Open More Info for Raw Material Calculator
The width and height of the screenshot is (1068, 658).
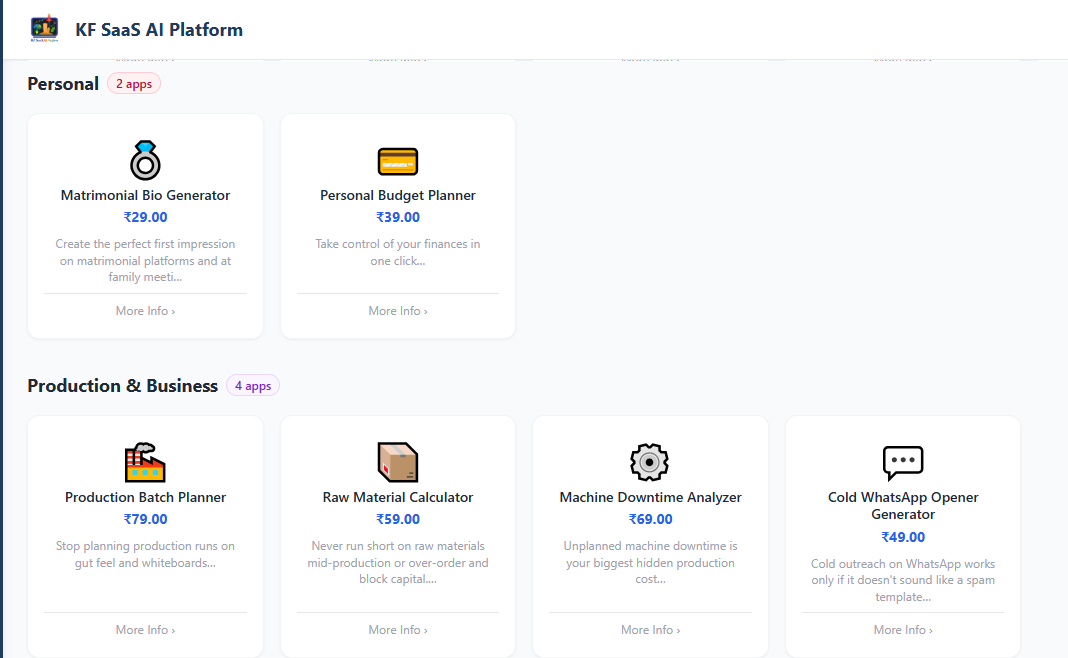397,629
